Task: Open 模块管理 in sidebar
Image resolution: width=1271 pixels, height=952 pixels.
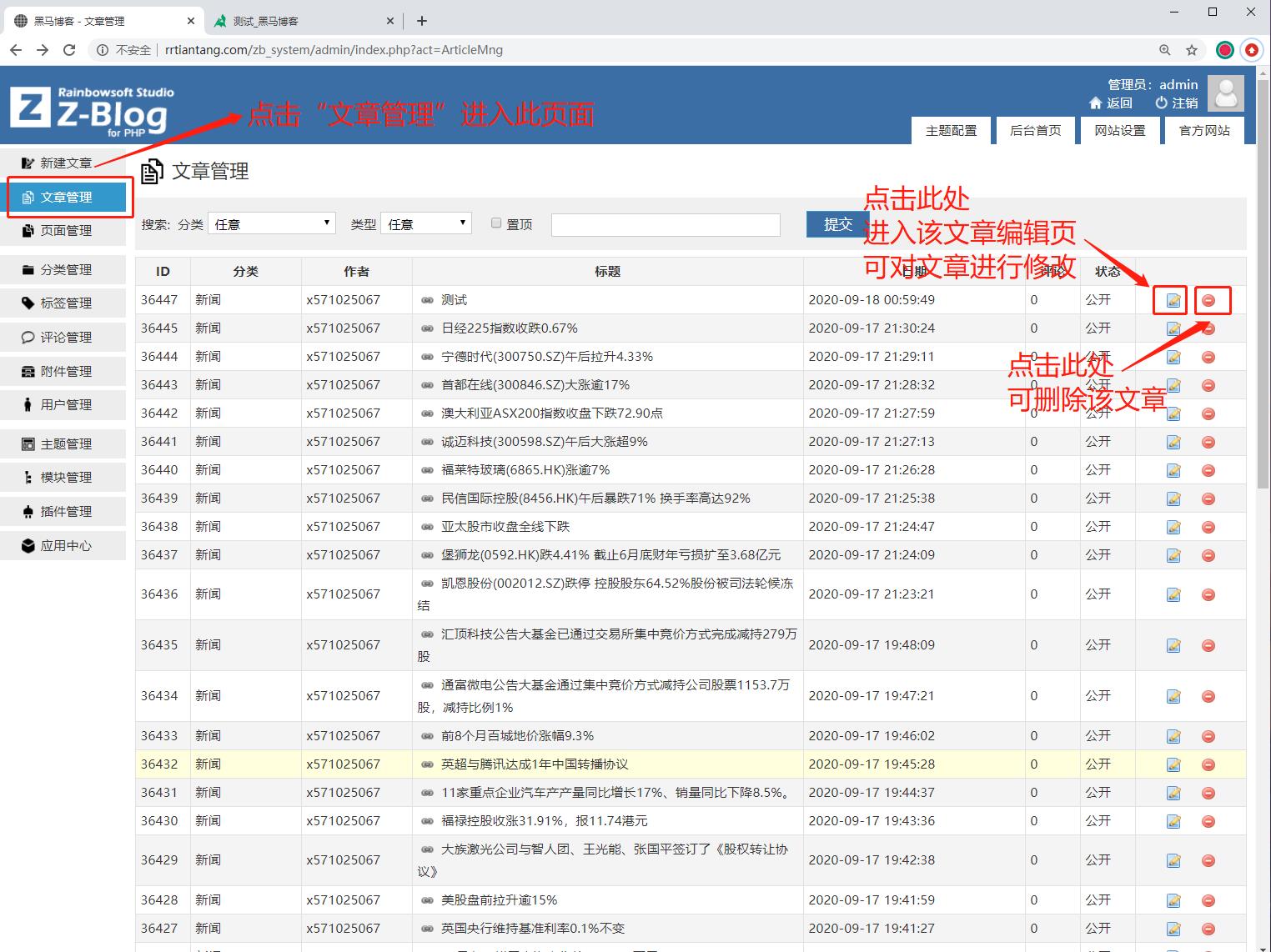Action: click(63, 478)
